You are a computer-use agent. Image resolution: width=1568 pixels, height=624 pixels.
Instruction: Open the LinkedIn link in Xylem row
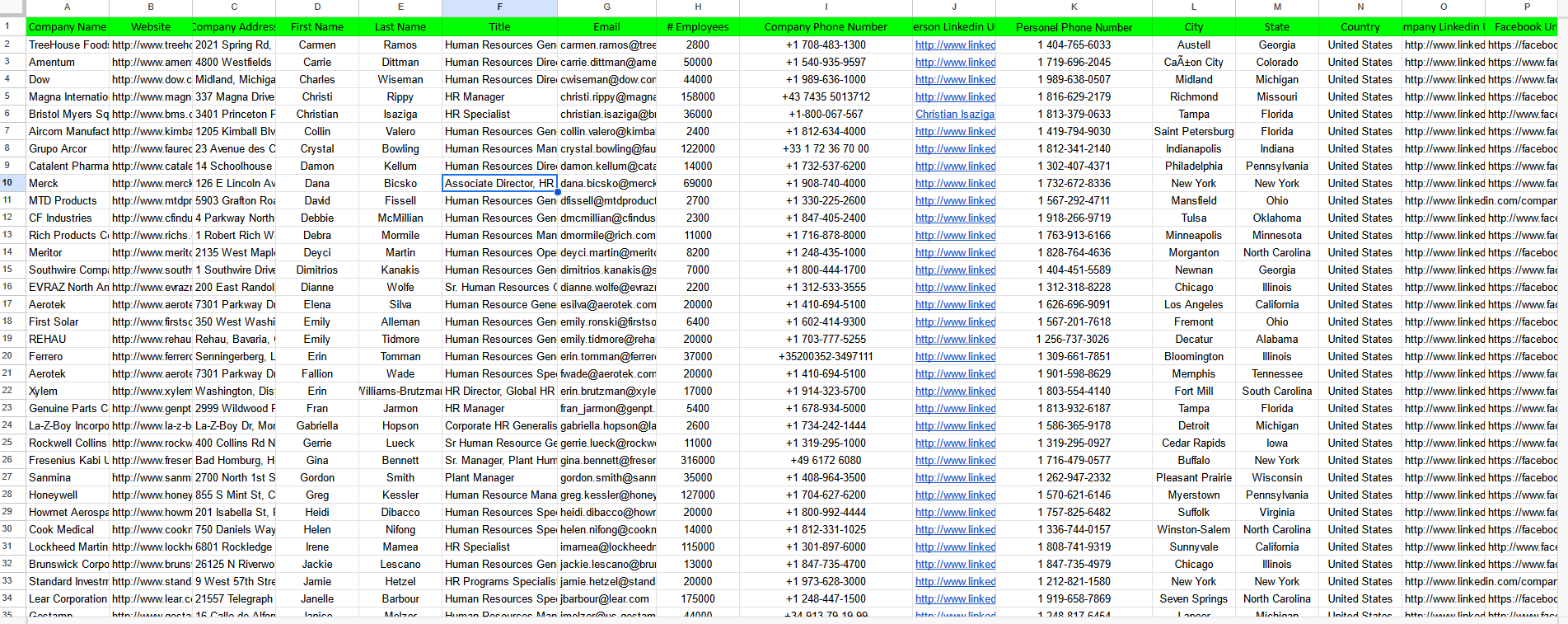pos(955,392)
